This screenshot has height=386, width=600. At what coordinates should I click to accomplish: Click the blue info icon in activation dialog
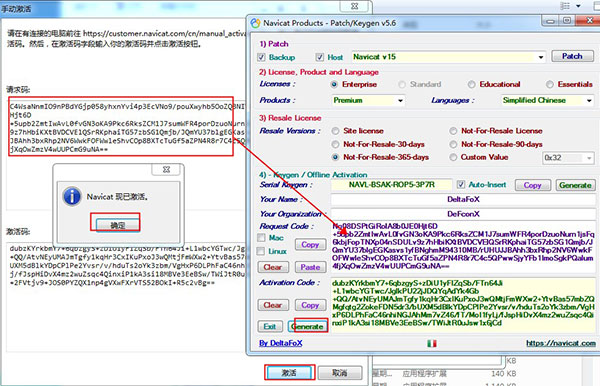[72, 197]
